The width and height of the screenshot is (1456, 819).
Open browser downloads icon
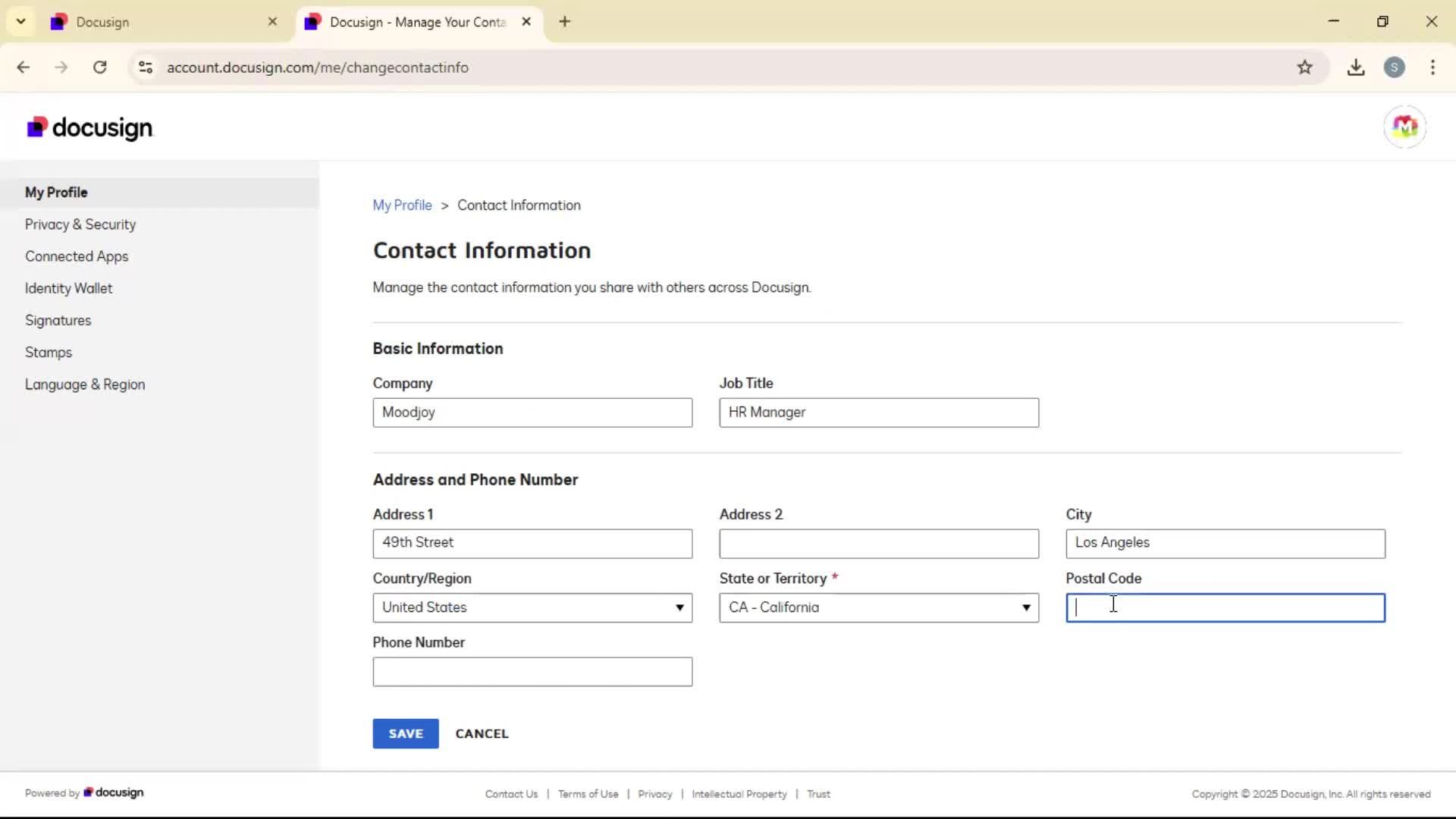tap(1356, 67)
